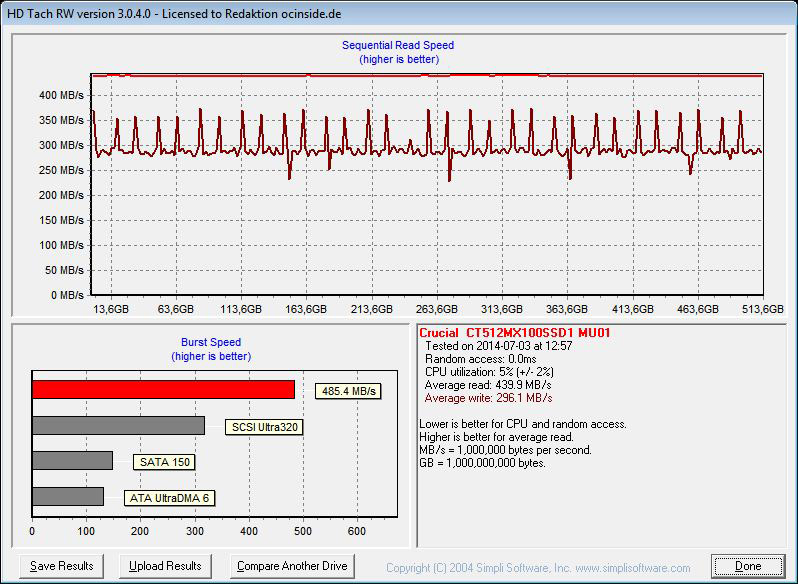Image resolution: width=798 pixels, height=584 pixels.
Task: Click the Tested on 2014-07-03 line
Action: click(x=498, y=346)
